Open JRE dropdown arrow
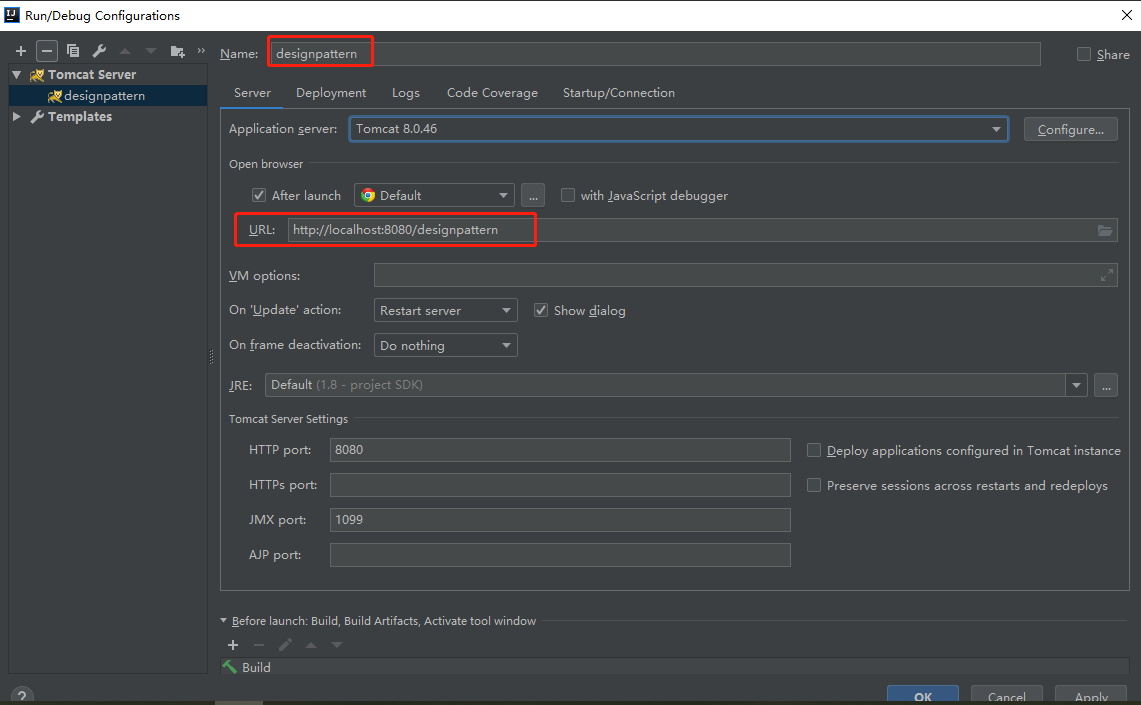Image resolution: width=1141 pixels, height=705 pixels. (x=1076, y=385)
